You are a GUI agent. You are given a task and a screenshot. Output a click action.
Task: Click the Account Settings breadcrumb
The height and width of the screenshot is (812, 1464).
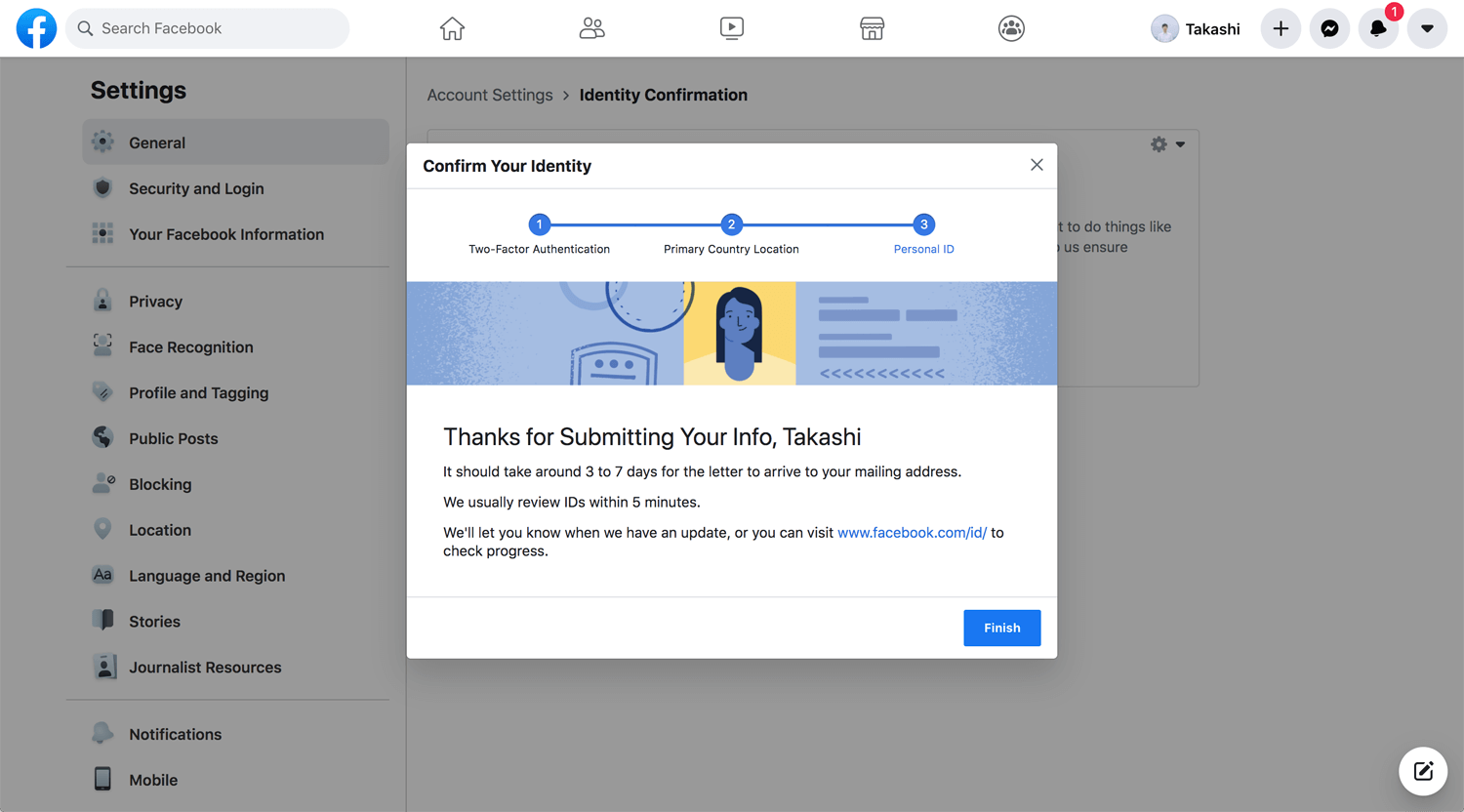coord(490,95)
